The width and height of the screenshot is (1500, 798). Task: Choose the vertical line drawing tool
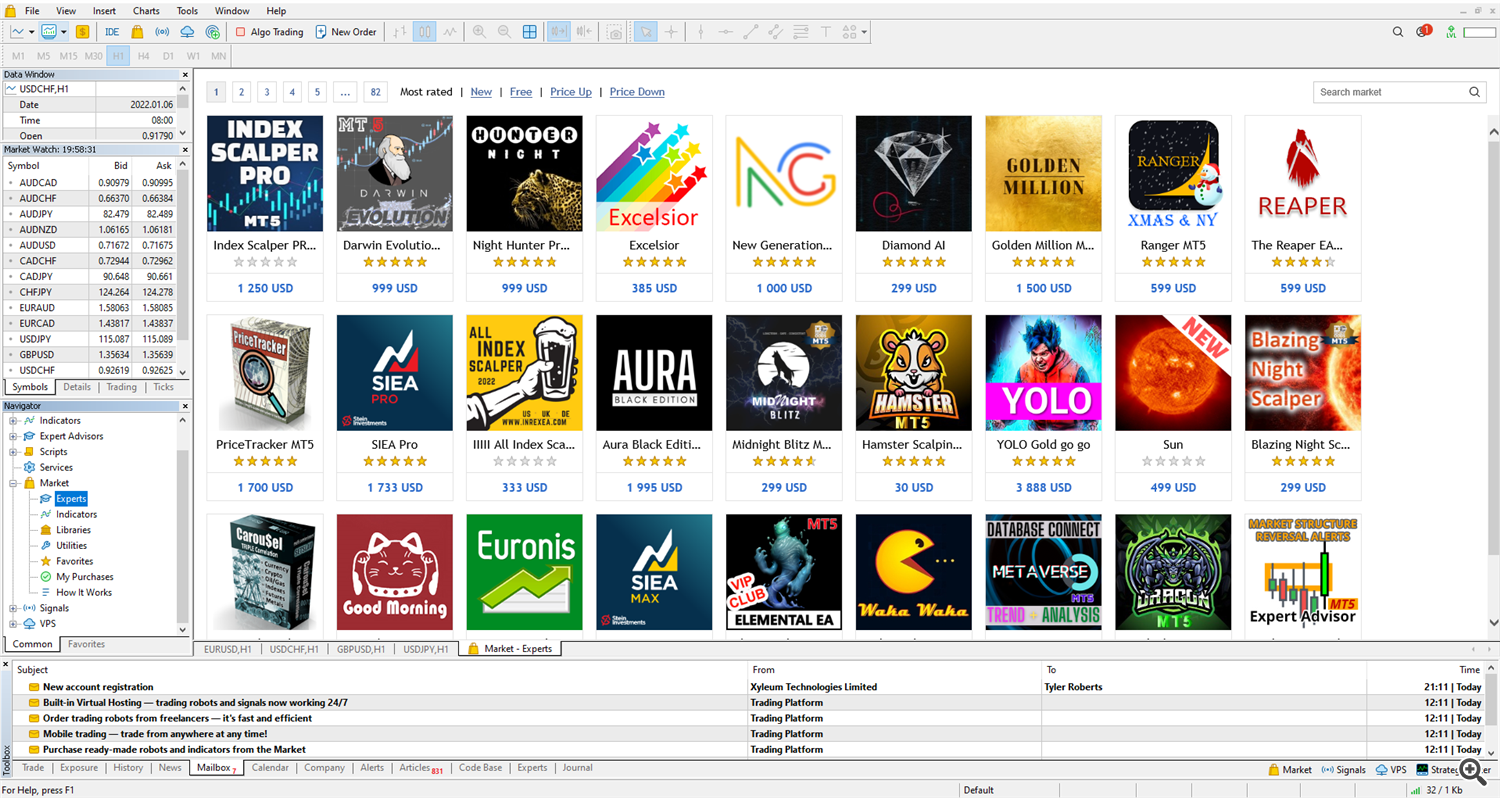point(700,32)
